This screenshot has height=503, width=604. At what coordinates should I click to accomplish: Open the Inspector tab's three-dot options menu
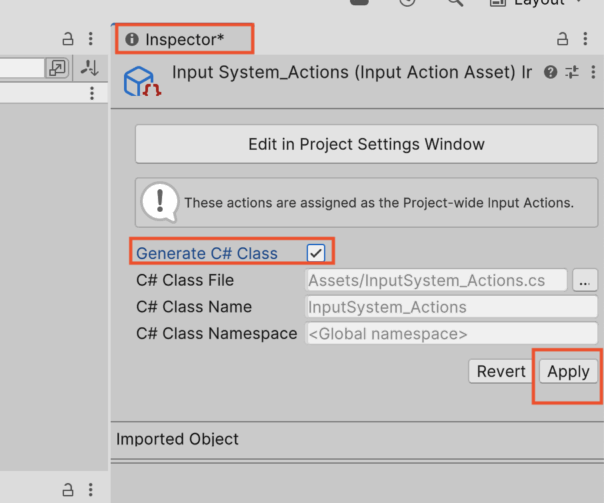(585, 39)
